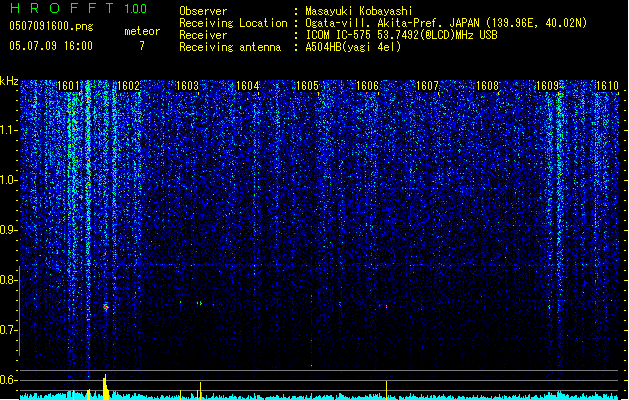Click the 1607 time marker

click(x=427, y=86)
